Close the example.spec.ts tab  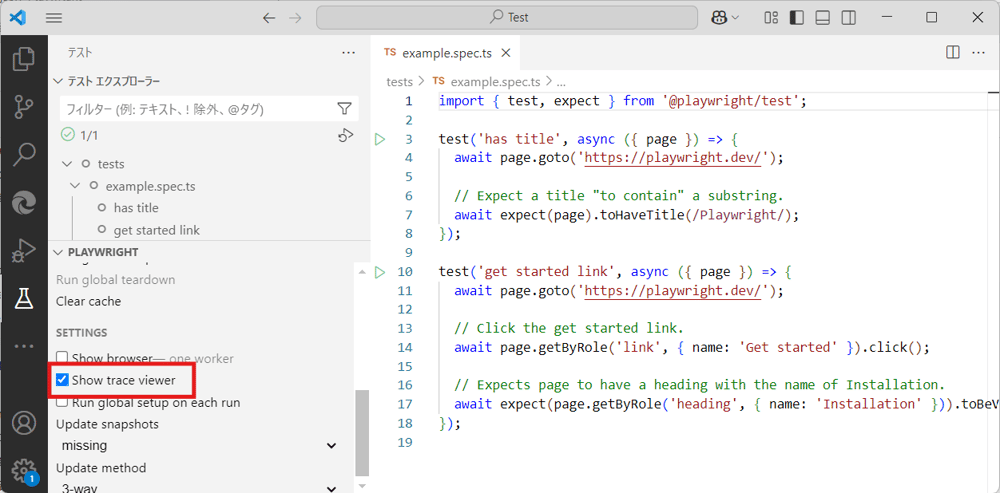[506, 53]
